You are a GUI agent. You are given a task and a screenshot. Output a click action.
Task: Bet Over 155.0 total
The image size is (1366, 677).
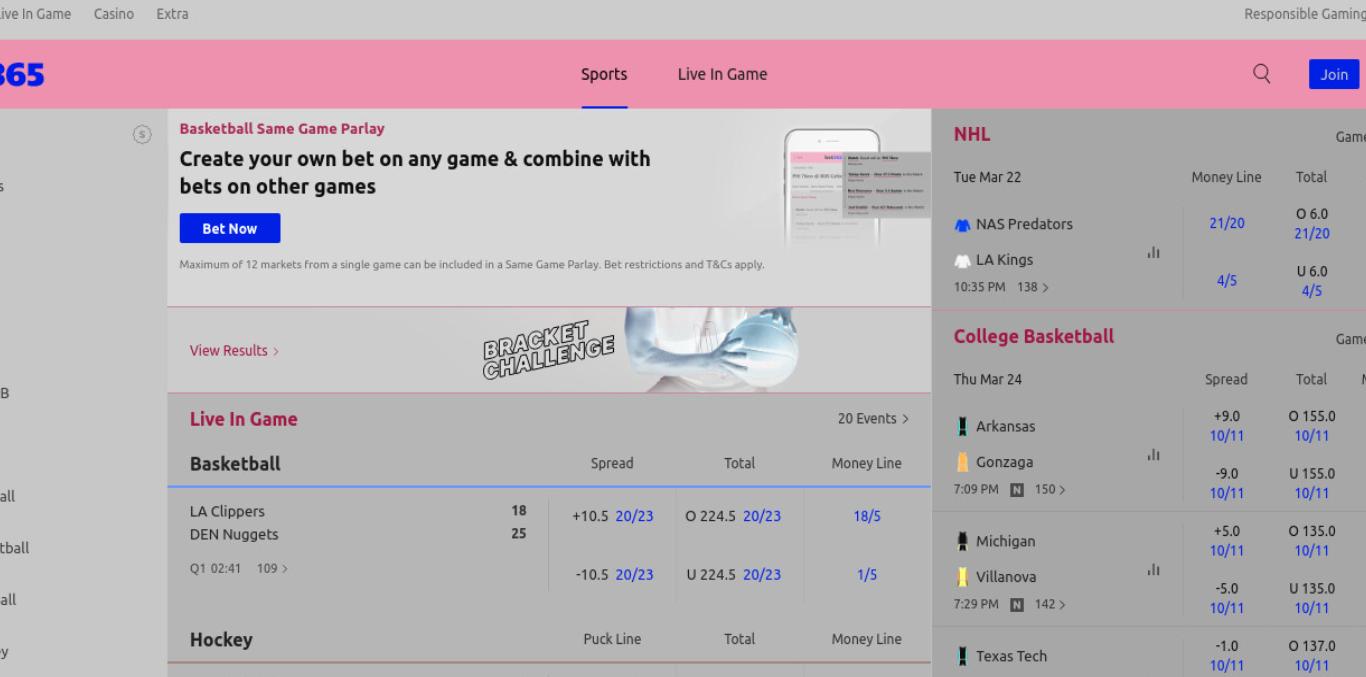[1312, 426]
